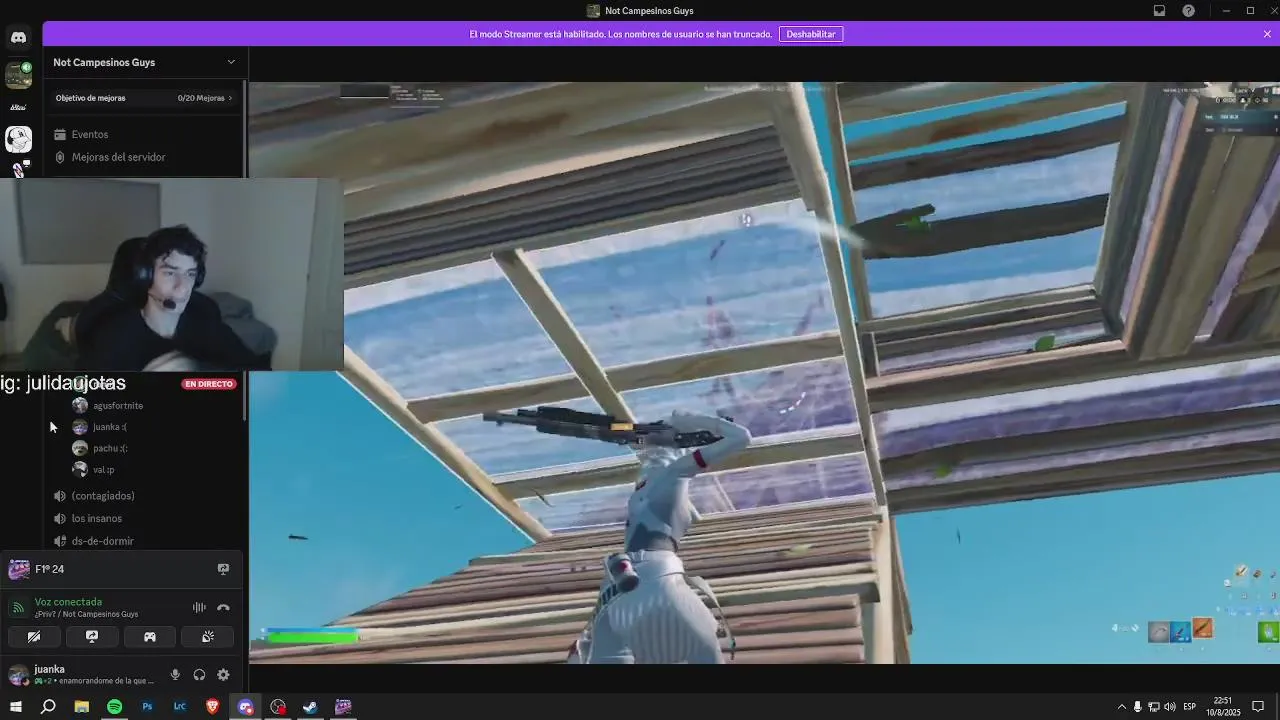1280x720 pixels.
Task: Open juanka user profile panel
Action: click(x=82, y=675)
